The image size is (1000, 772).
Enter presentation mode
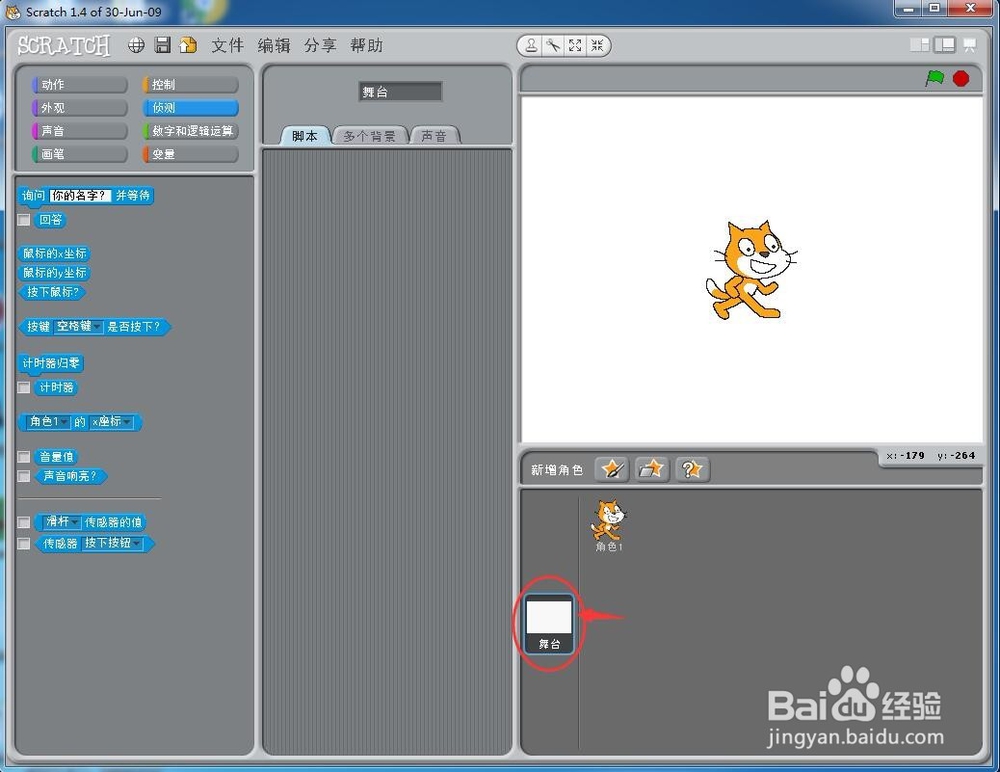tap(969, 45)
